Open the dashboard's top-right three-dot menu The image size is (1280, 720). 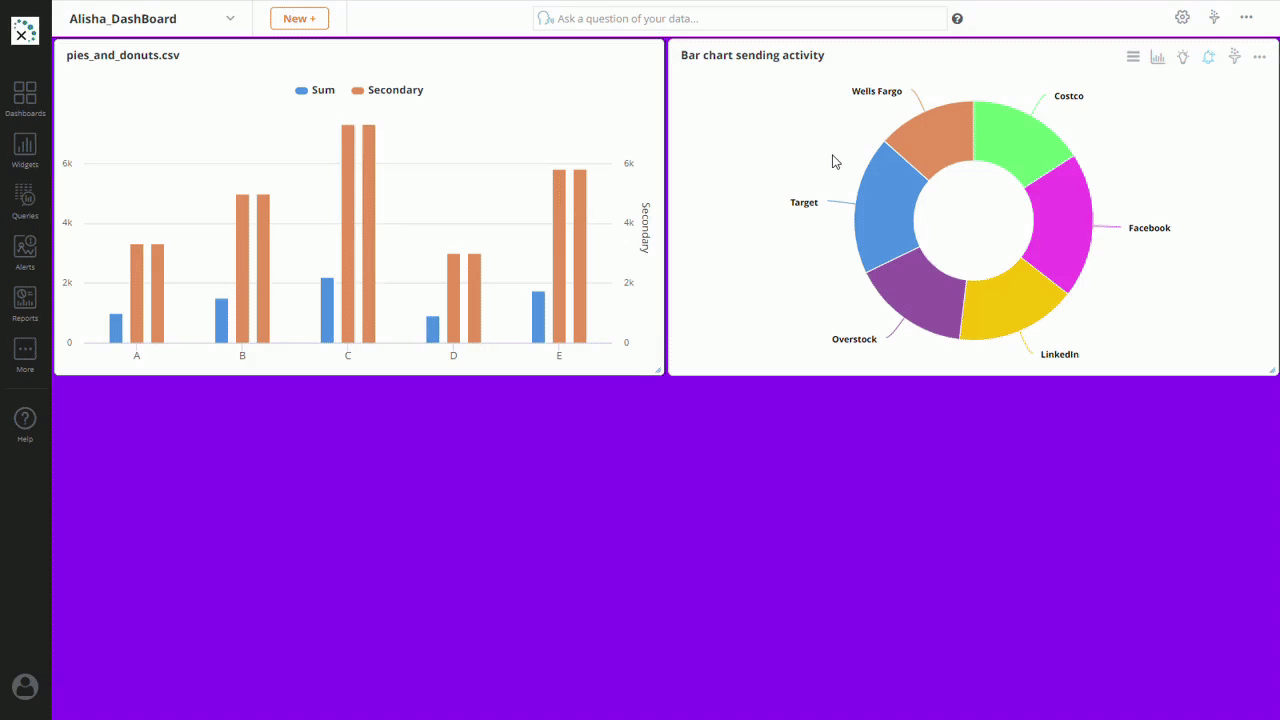click(x=1246, y=18)
